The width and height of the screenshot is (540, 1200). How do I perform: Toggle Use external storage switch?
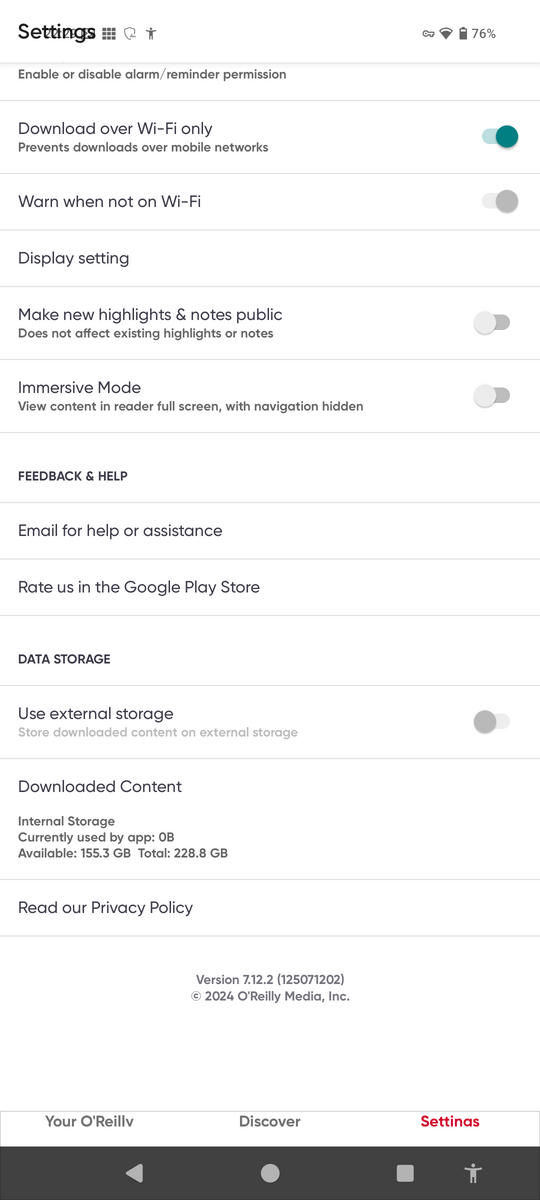[x=492, y=721]
